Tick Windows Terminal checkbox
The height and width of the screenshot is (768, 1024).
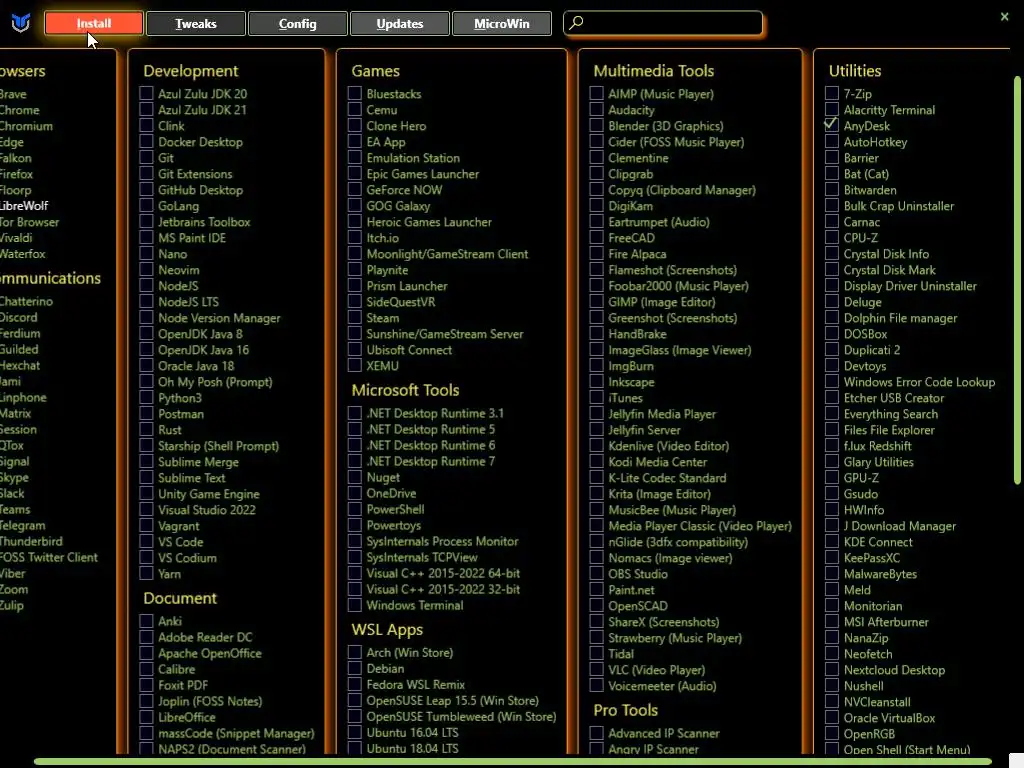[355, 605]
